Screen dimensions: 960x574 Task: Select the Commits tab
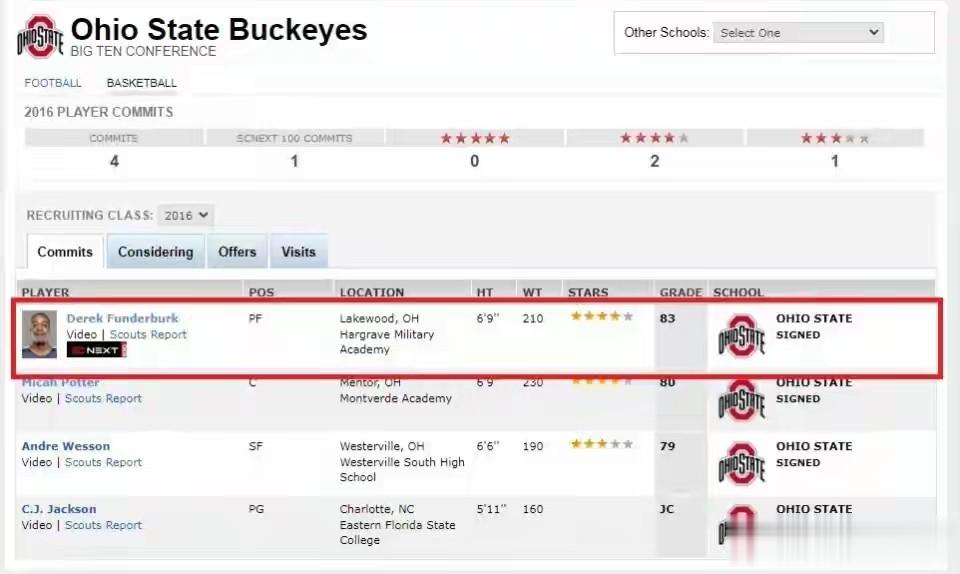coord(65,252)
